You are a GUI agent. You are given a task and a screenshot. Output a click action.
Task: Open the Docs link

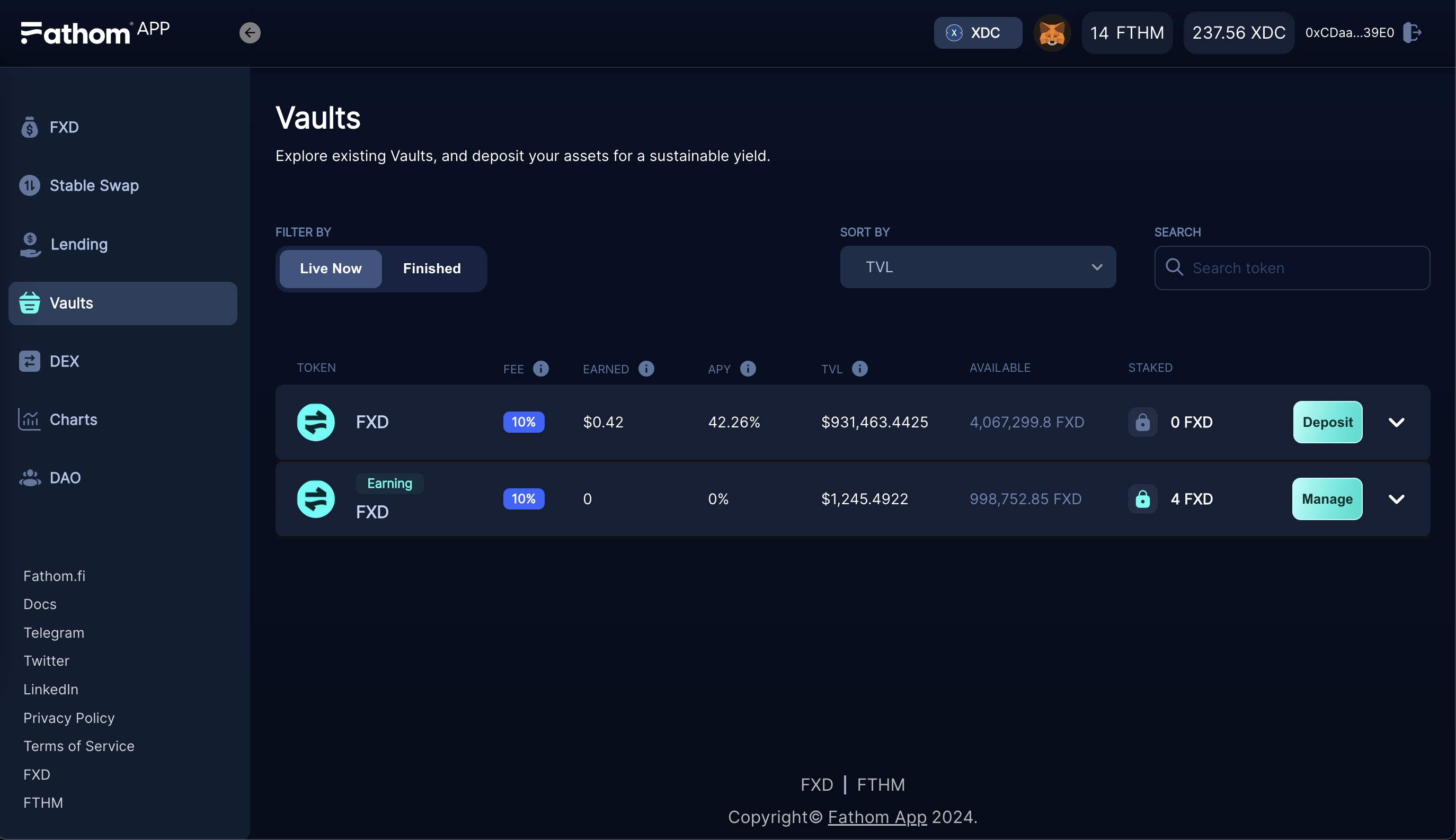point(40,604)
